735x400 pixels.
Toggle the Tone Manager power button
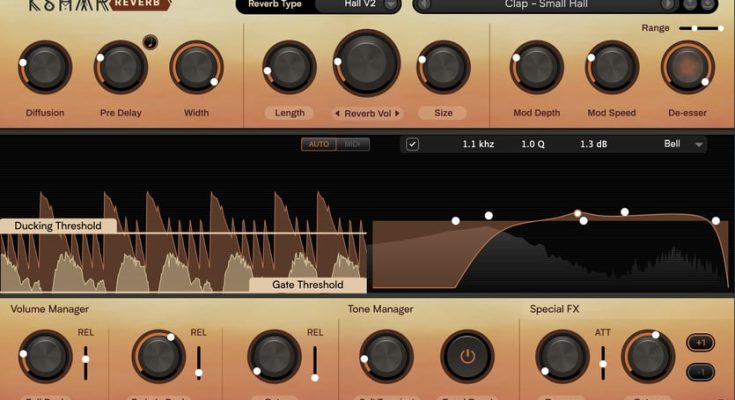point(467,357)
